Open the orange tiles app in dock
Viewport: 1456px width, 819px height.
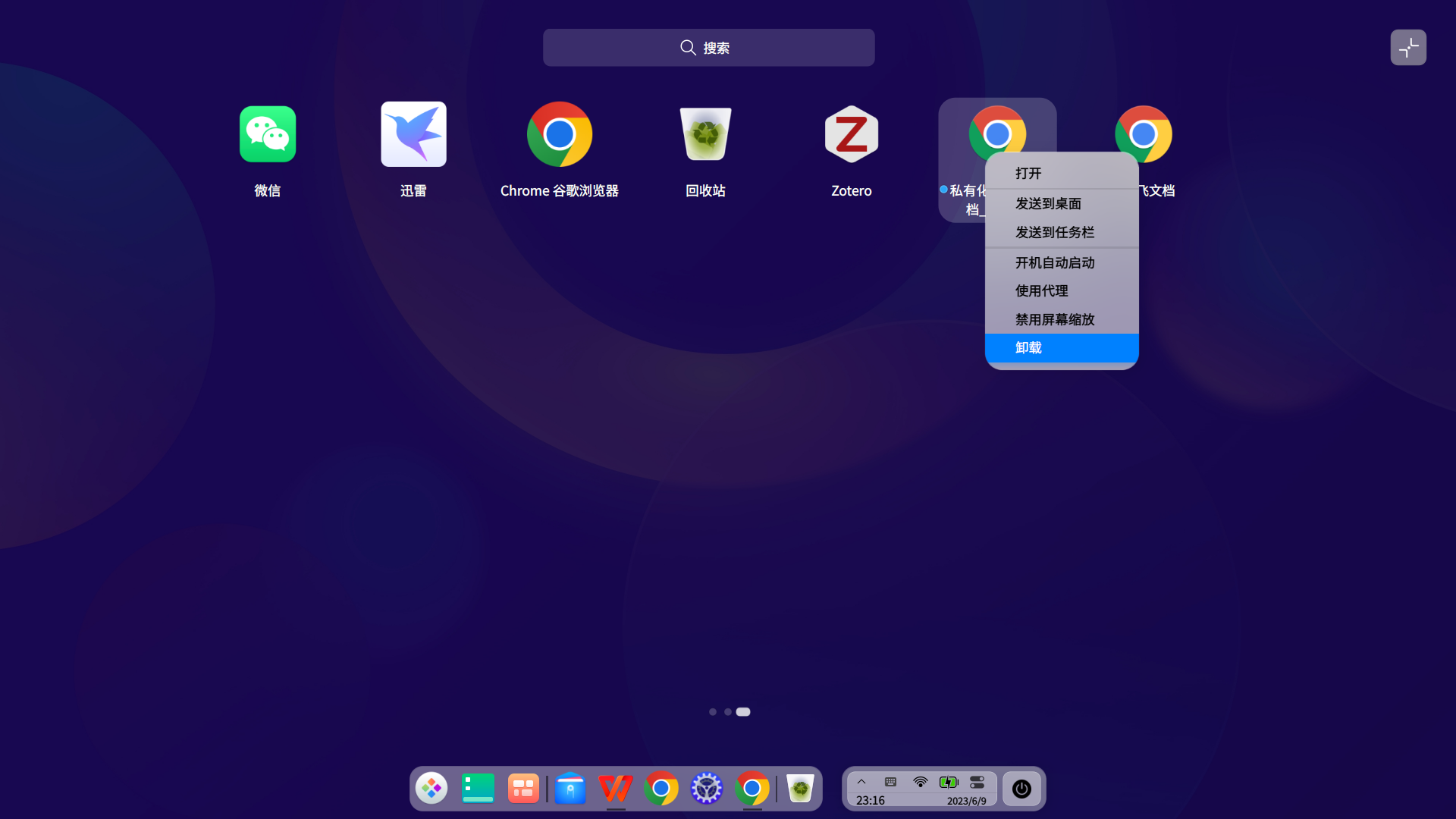(523, 789)
